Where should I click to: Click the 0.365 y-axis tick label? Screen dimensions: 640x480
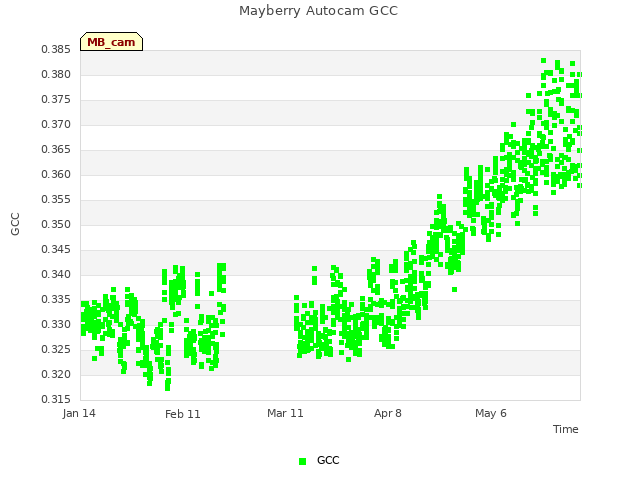point(56,149)
